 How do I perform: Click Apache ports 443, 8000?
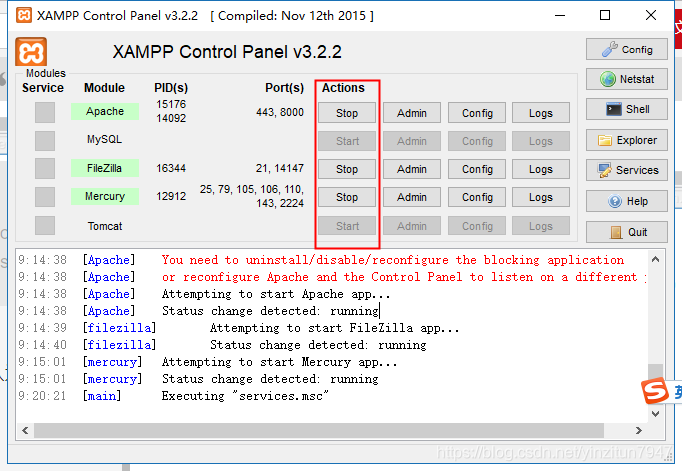(280, 112)
